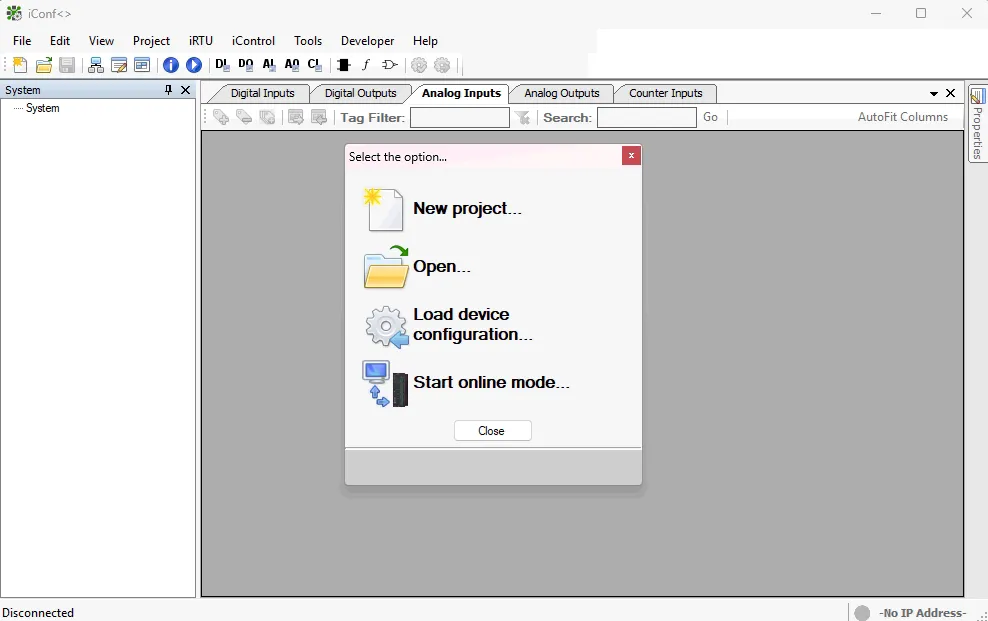Focus the Search input field

coord(646,118)
